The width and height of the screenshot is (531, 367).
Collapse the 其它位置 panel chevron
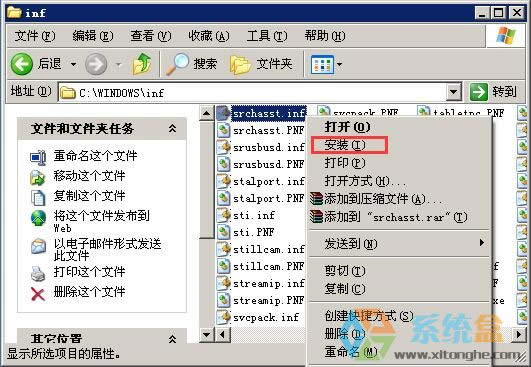click(172, 339)
